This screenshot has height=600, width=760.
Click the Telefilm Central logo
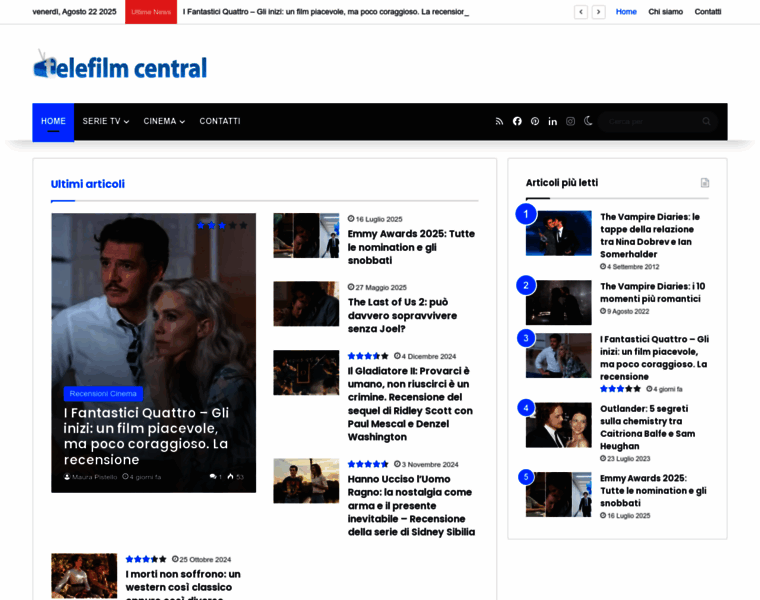[120, 66]
